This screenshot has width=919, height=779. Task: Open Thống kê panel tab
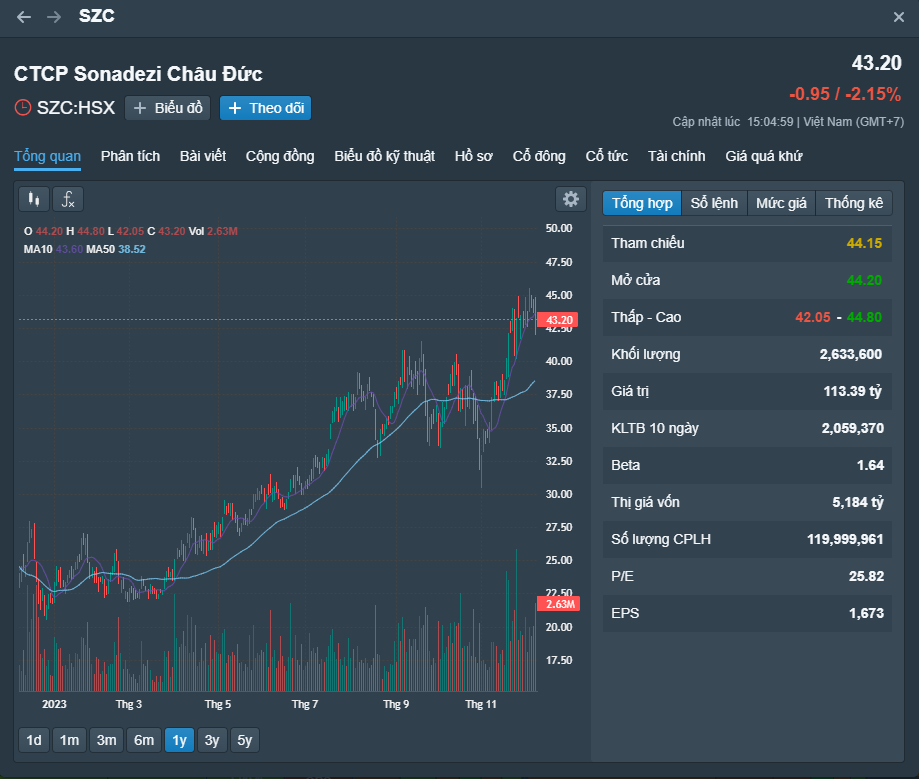(853, 203)
